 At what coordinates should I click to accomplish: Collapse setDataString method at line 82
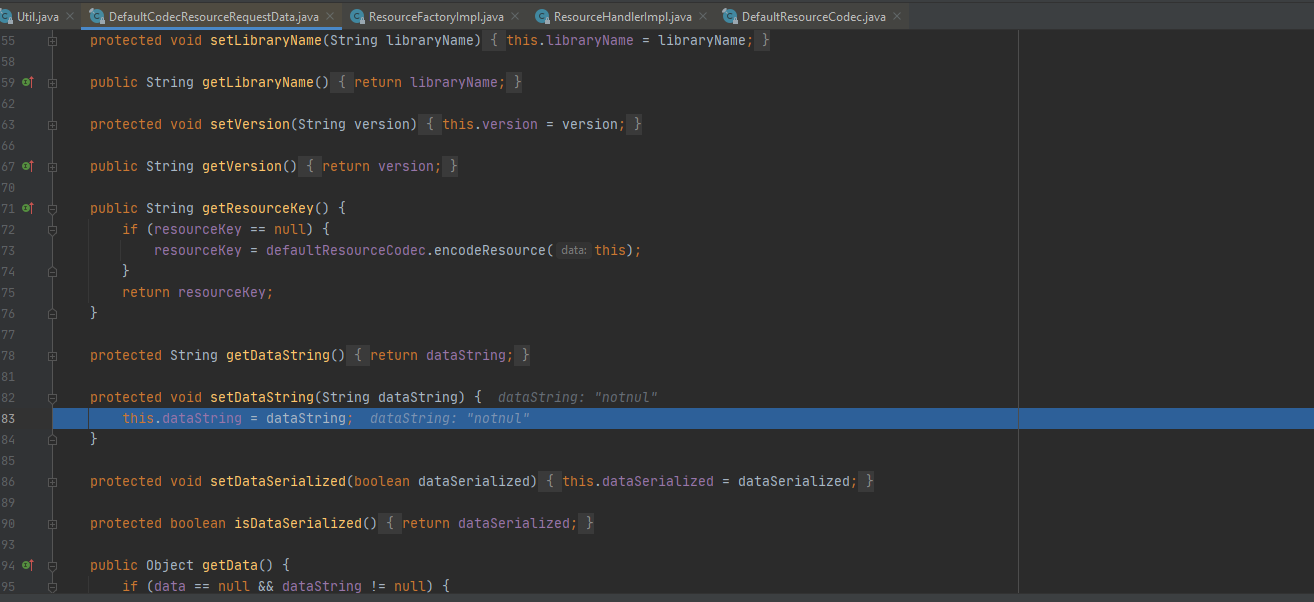pyautogui.click(x=52, y=397)
